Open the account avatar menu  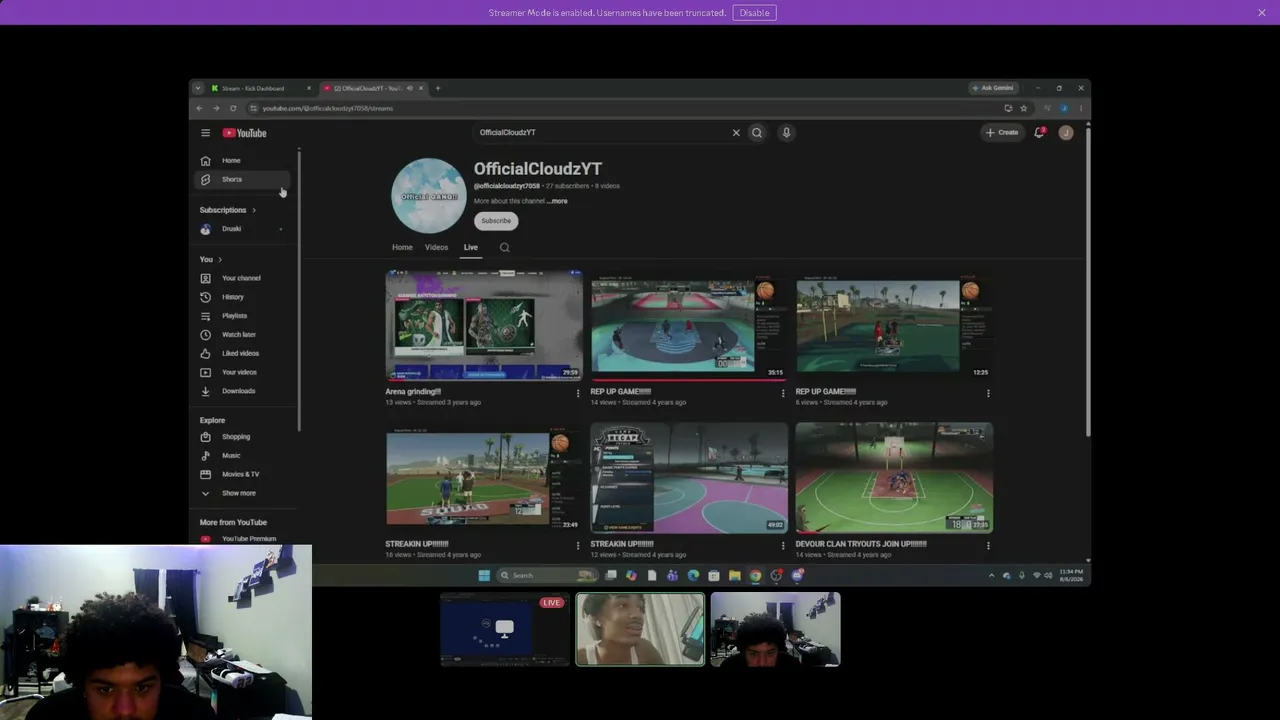1066,132
